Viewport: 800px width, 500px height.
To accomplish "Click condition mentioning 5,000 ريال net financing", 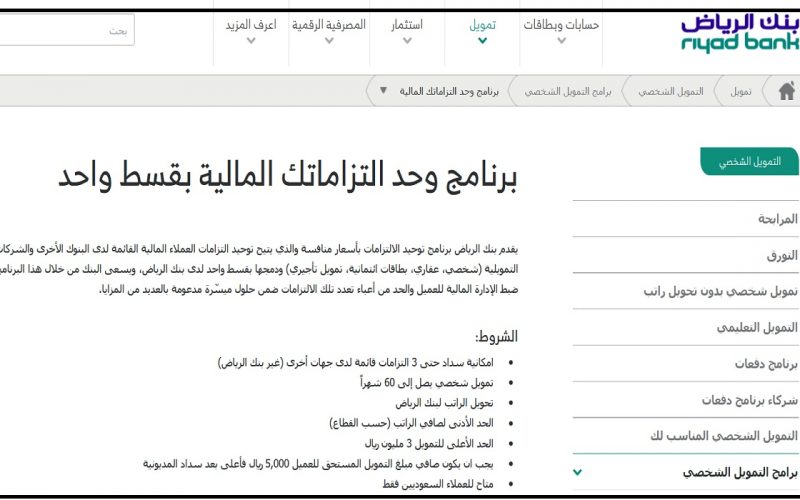I will (318, 464).
